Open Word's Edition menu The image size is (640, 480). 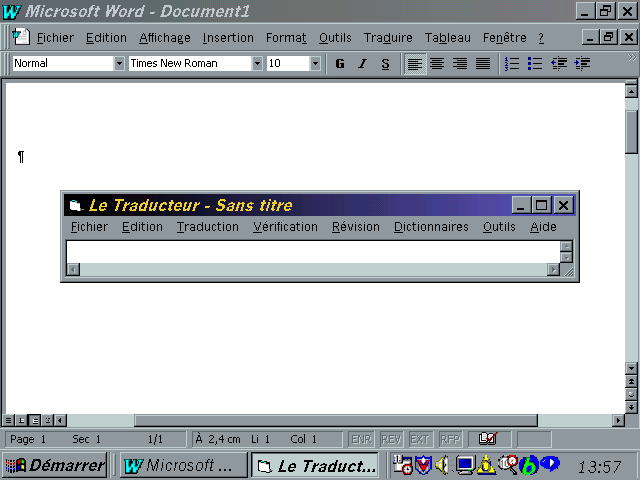coord(106,38)
